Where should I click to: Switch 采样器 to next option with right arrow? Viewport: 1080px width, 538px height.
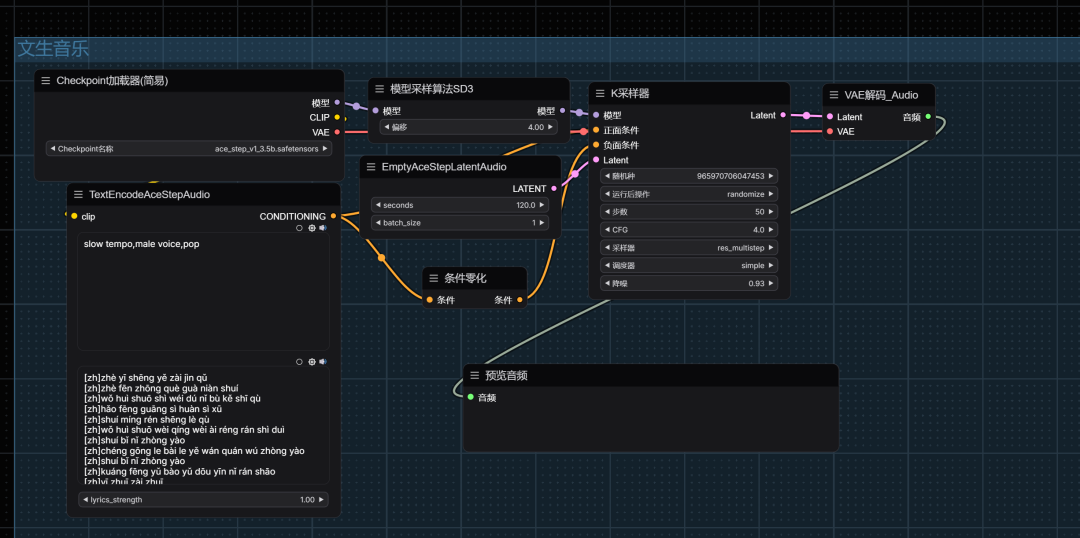pyautogui.click(x=771, y=247)
